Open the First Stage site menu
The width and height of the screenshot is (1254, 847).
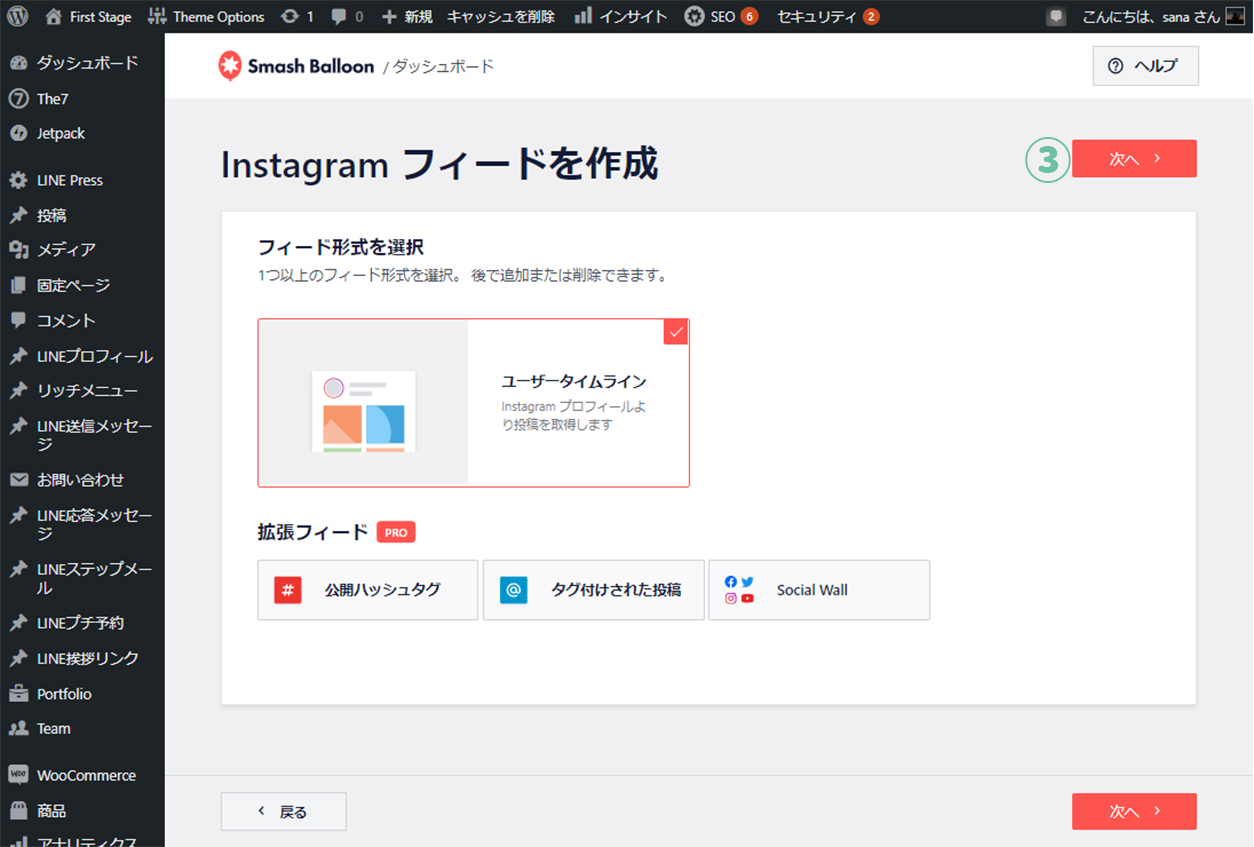[x=88, y=16]
